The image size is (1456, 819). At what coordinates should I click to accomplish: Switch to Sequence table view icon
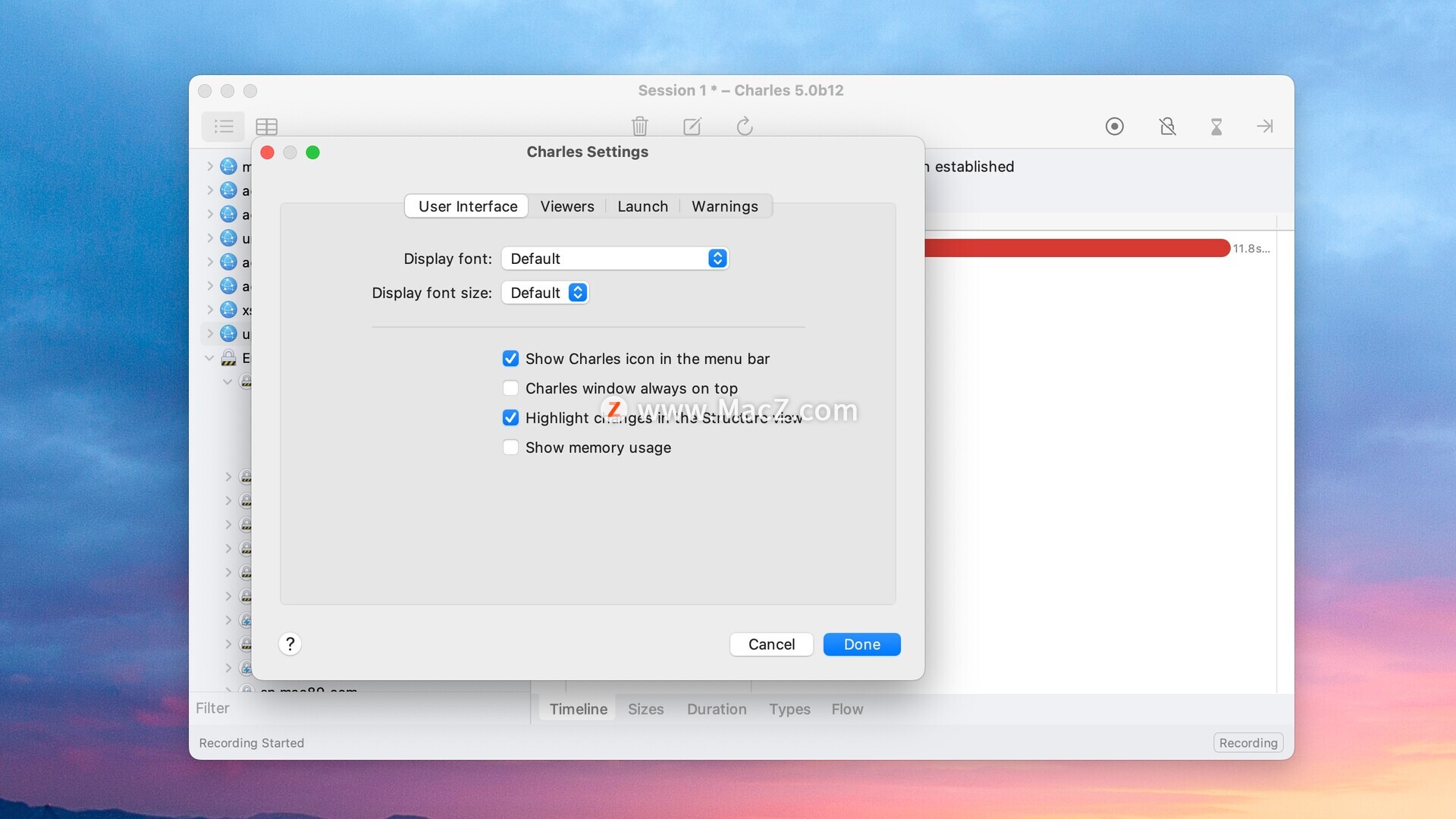point(266,126)
